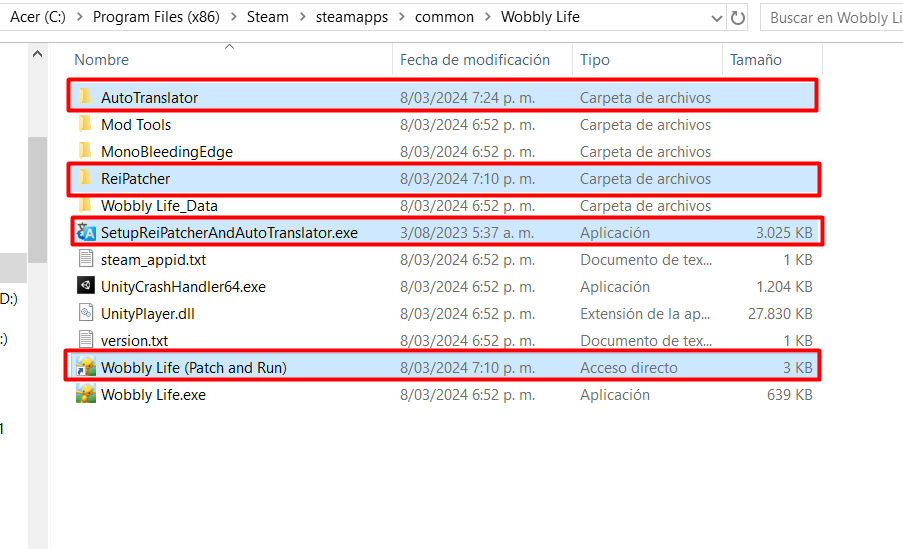Refresh the Wobbly Life folder view
The width and height of the screenshot is (903, 549).
[738, 18]
